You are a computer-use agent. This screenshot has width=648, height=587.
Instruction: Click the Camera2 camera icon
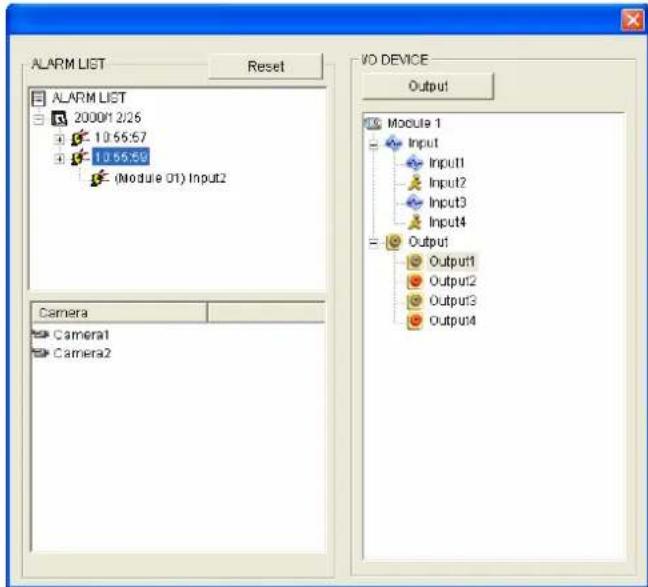41,353
